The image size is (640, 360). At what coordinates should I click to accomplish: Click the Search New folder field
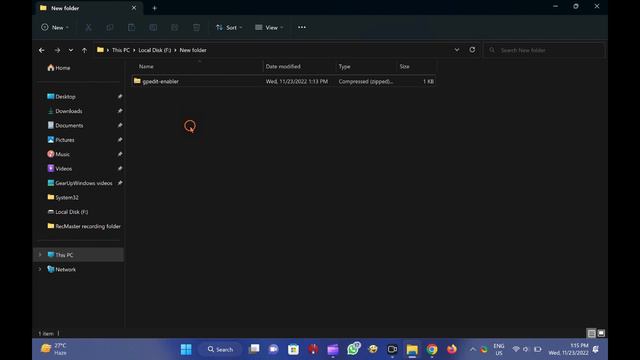(x=544, y=50)
